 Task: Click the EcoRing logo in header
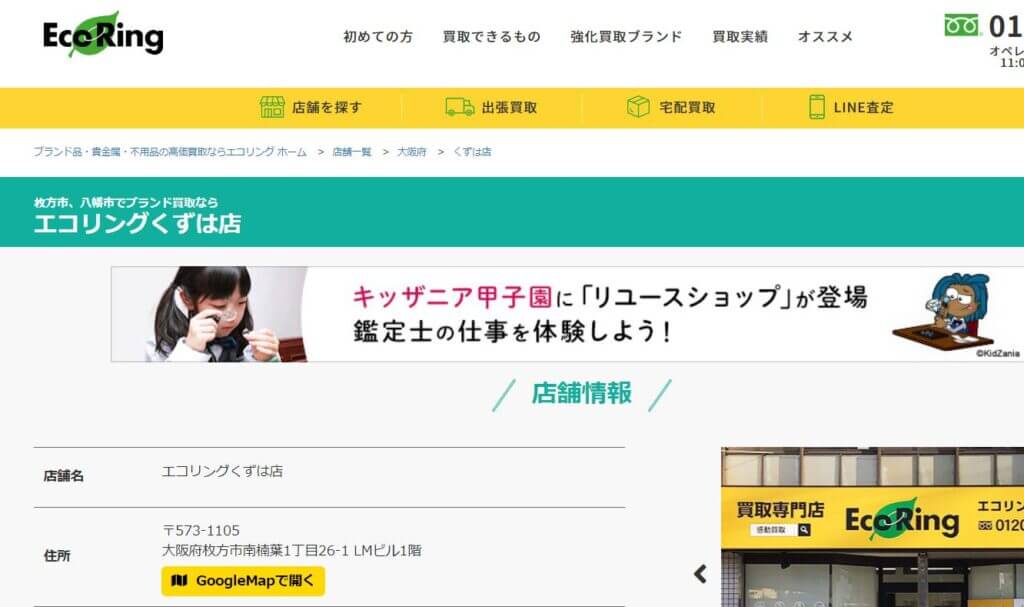[x=103, y=35]
